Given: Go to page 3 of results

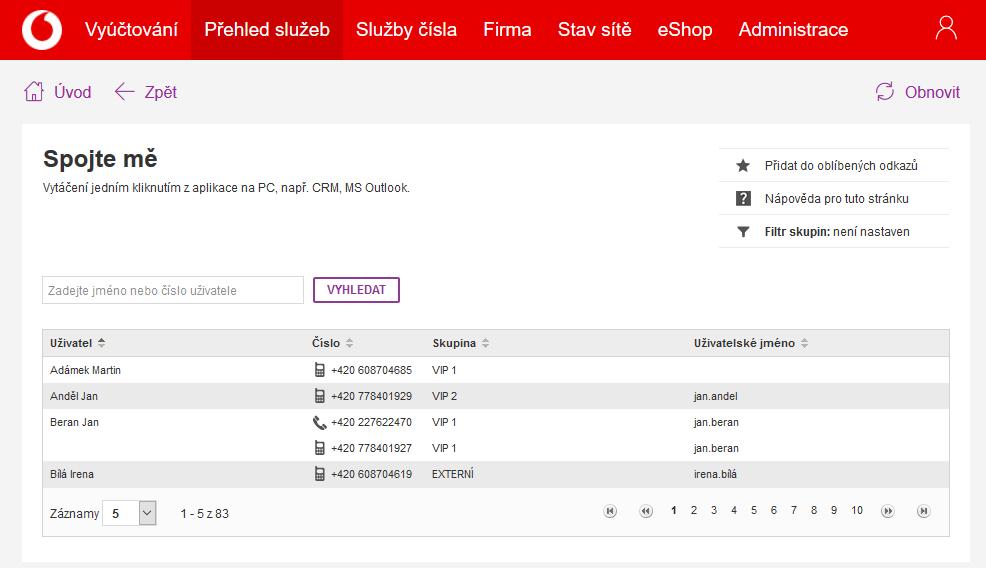Looking at the screenshot, I should pyautogui.click(x=714, y=510).
